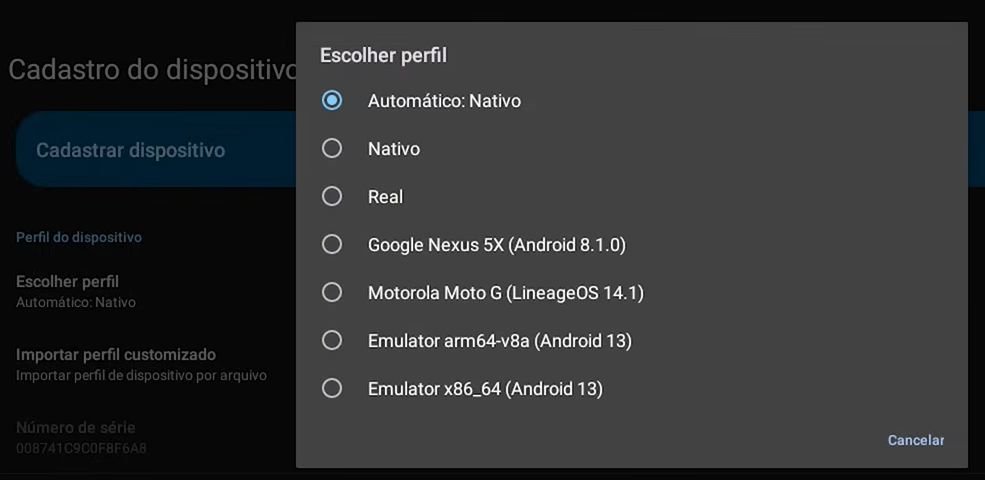
Task: Select Emulator x86_64 radio button
Action: point(332,389)
